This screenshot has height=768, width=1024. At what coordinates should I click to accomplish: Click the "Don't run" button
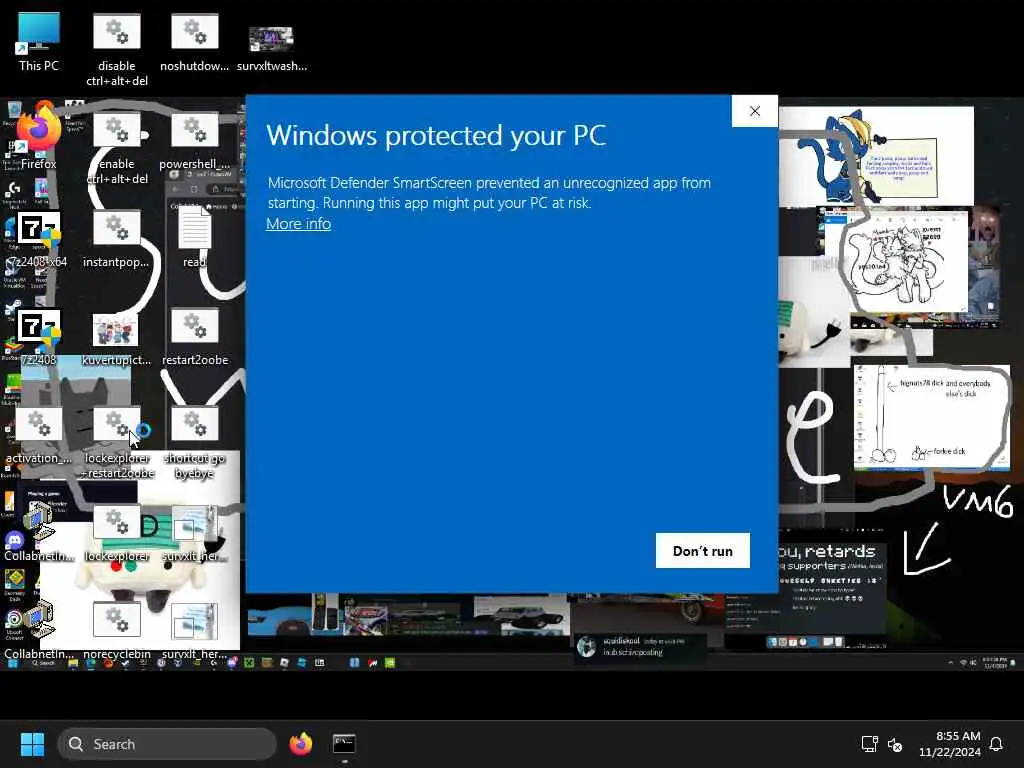tap(703, 551)
